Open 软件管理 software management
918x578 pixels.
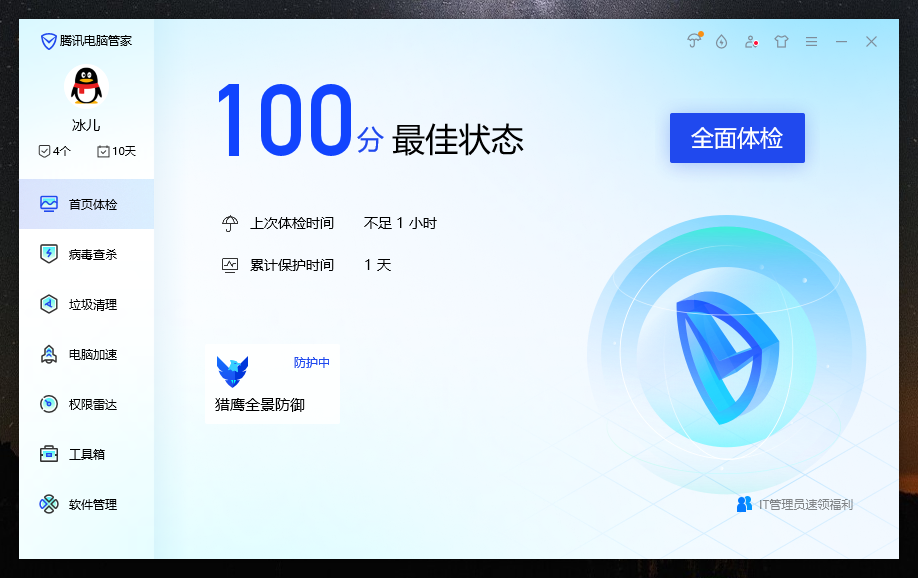coord(87,504)
